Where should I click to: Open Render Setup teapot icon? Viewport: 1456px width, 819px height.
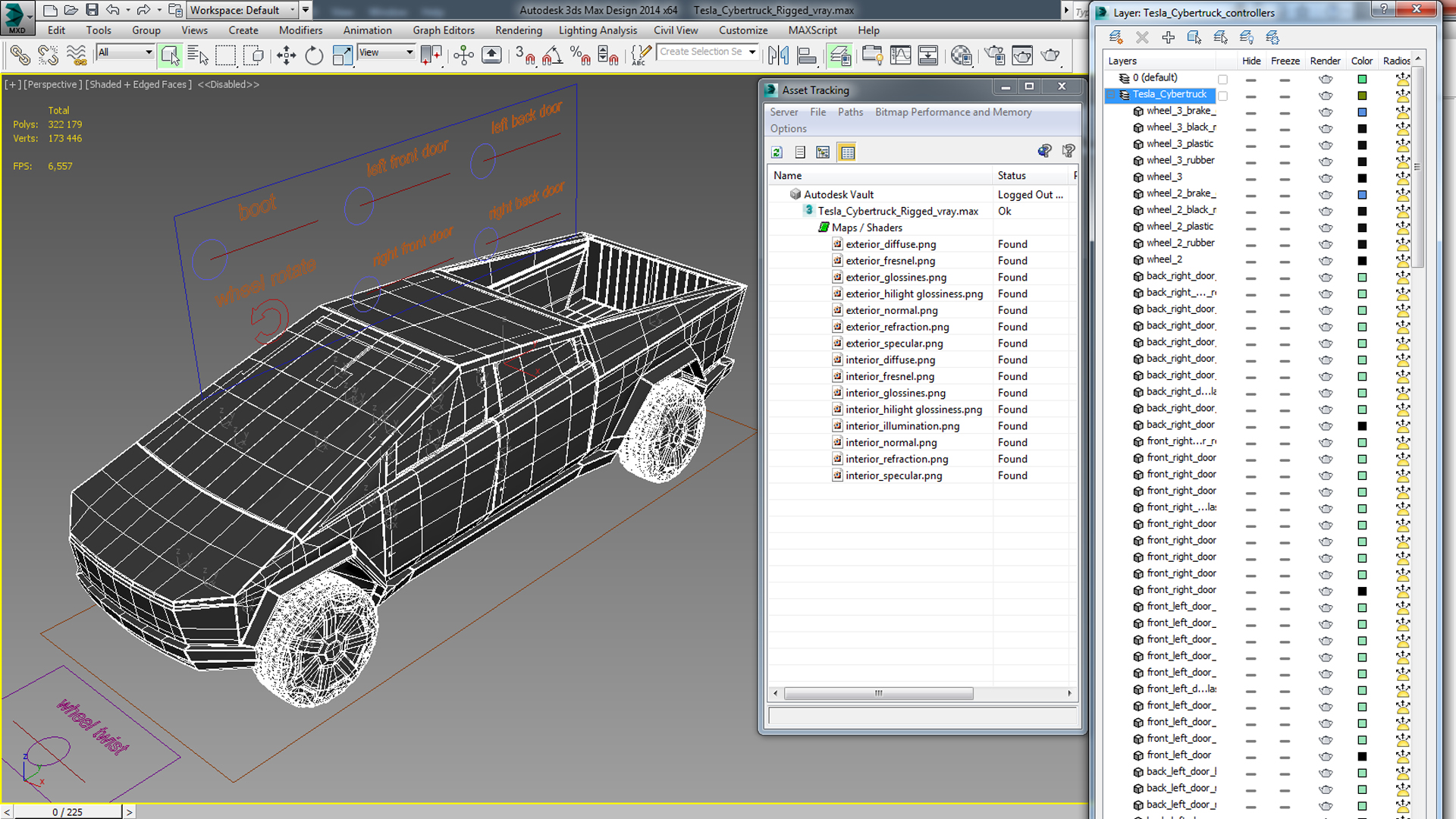coord(994,55)
